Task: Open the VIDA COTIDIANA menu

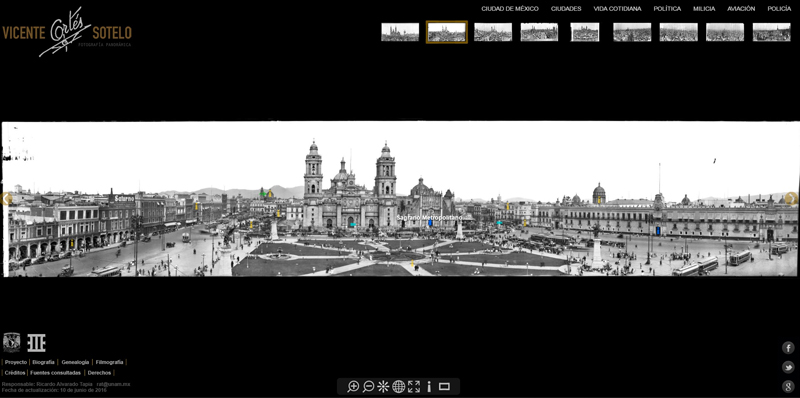Action: (617, 9)
